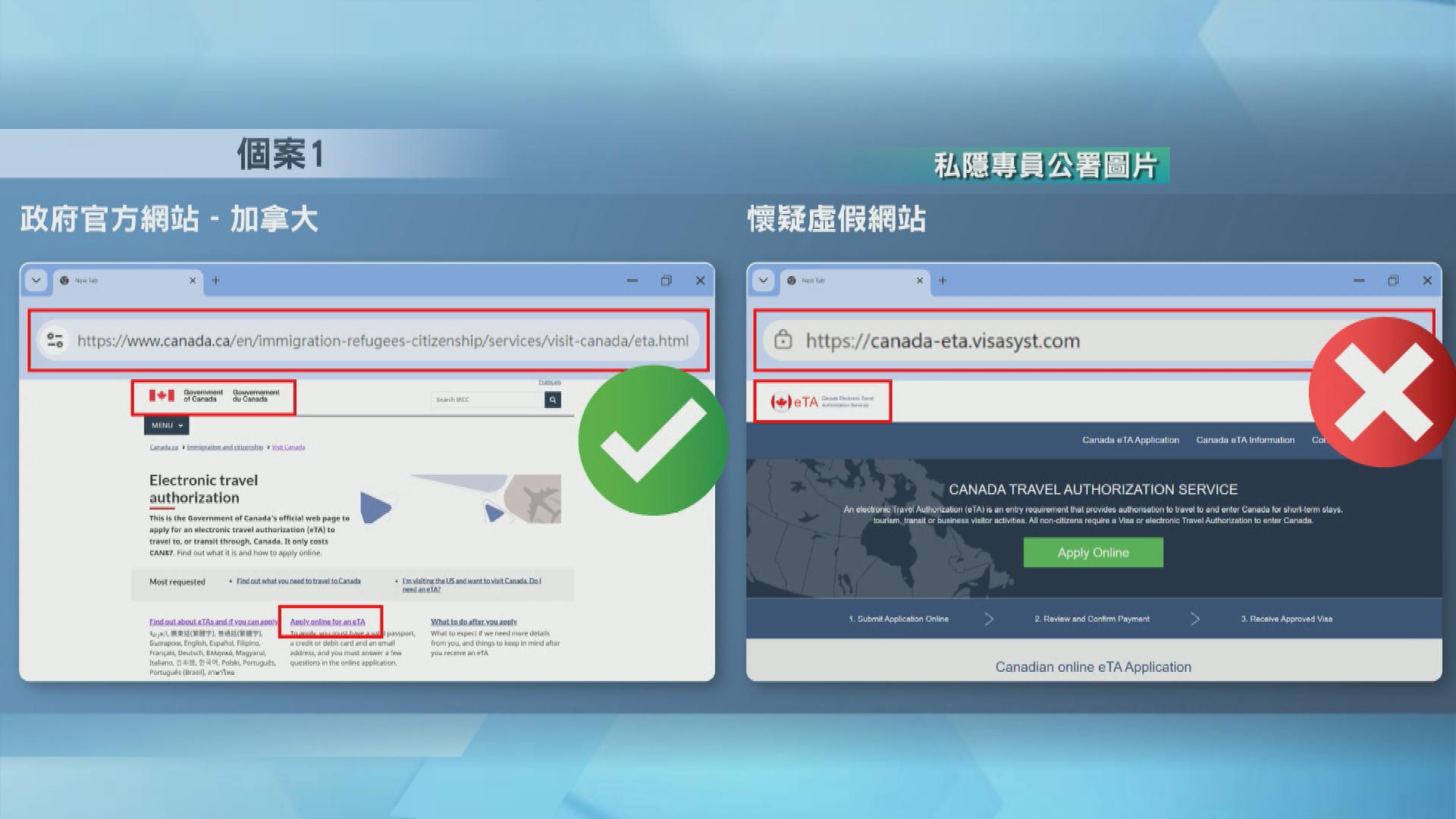Image resolution: width=1456 pixels, height=819 pixels.
Task: Open the Canada.ca breadcrumb link
Action: (164, 447)
